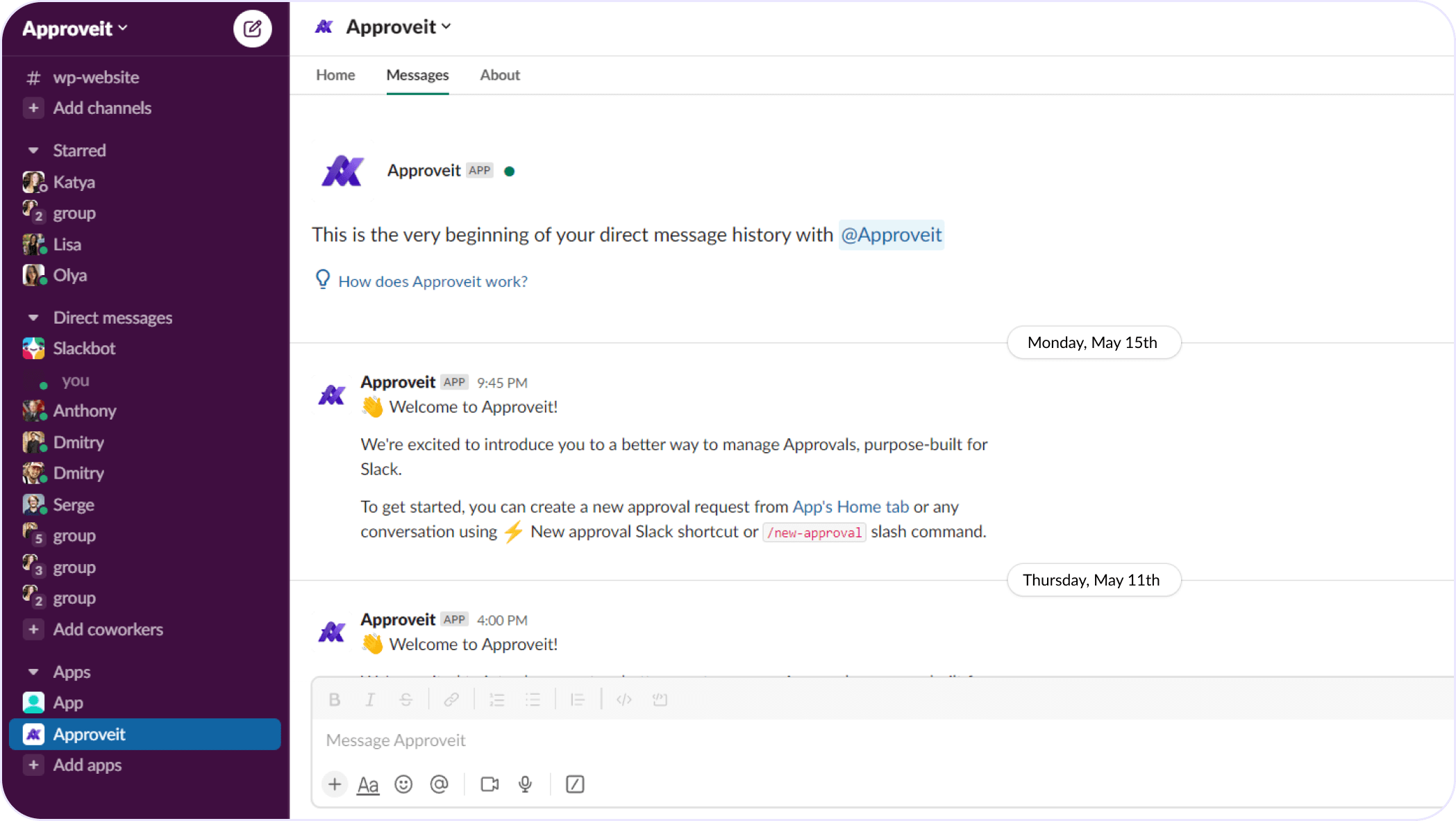Switch to the Home tab
1456x821 pixels.
[335, 75]
